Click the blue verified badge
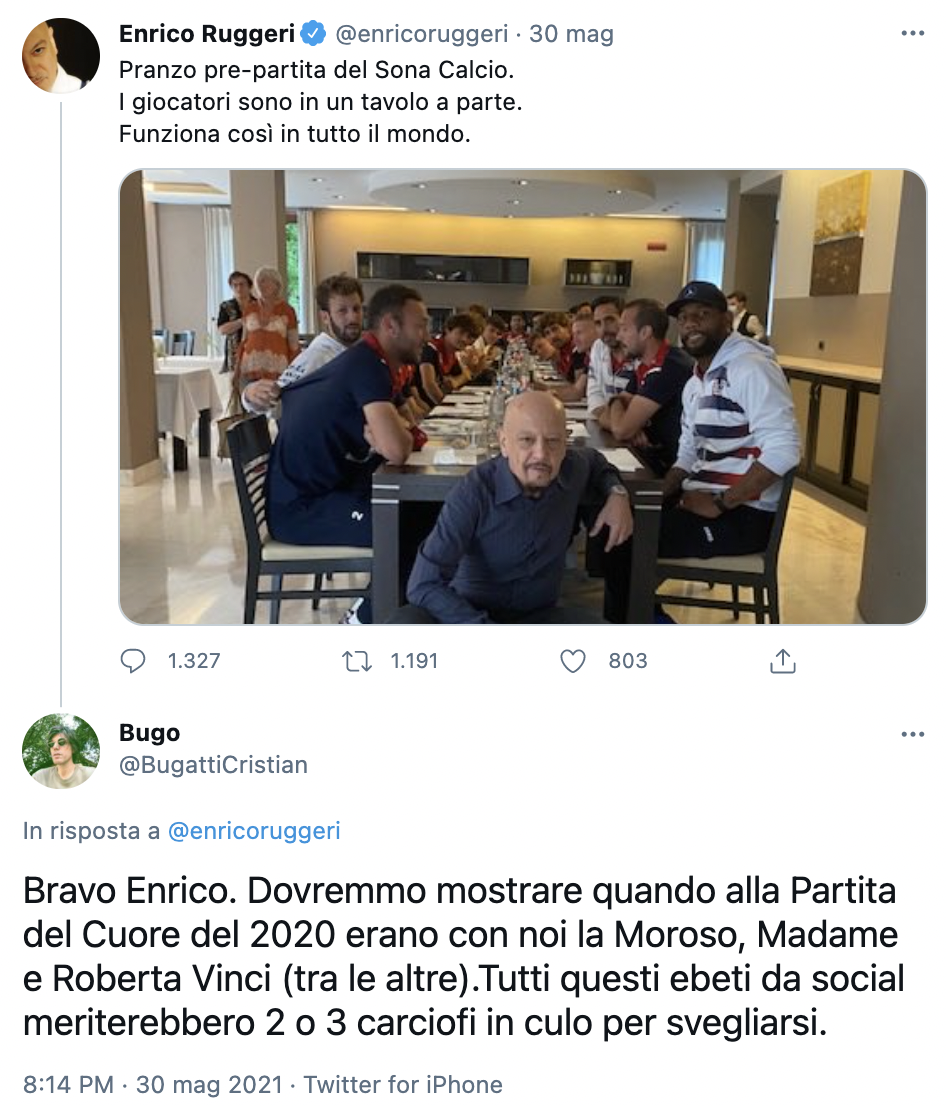This screenshot has width=946, height=1106. pyautogui.click(x=314, y=34)
